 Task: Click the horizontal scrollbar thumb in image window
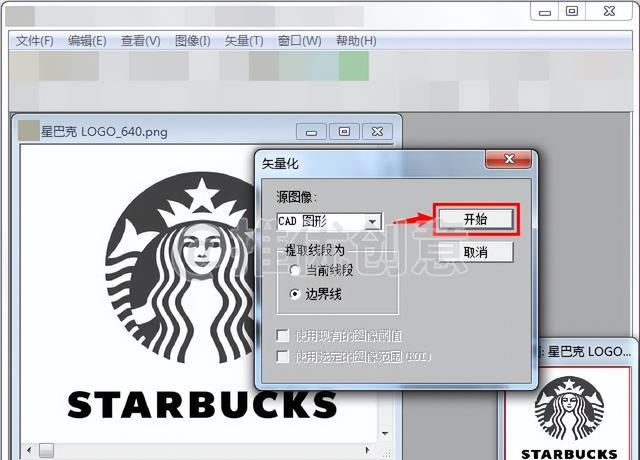point(46,450)
